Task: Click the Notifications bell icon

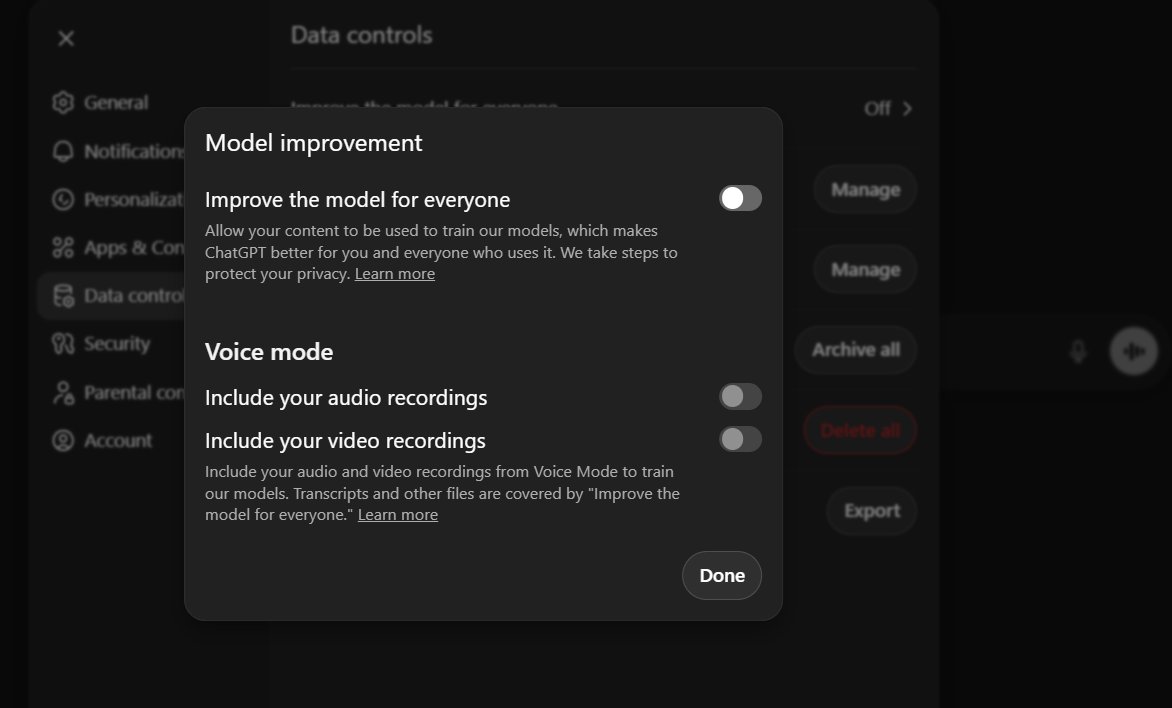Action: (64, 151)
